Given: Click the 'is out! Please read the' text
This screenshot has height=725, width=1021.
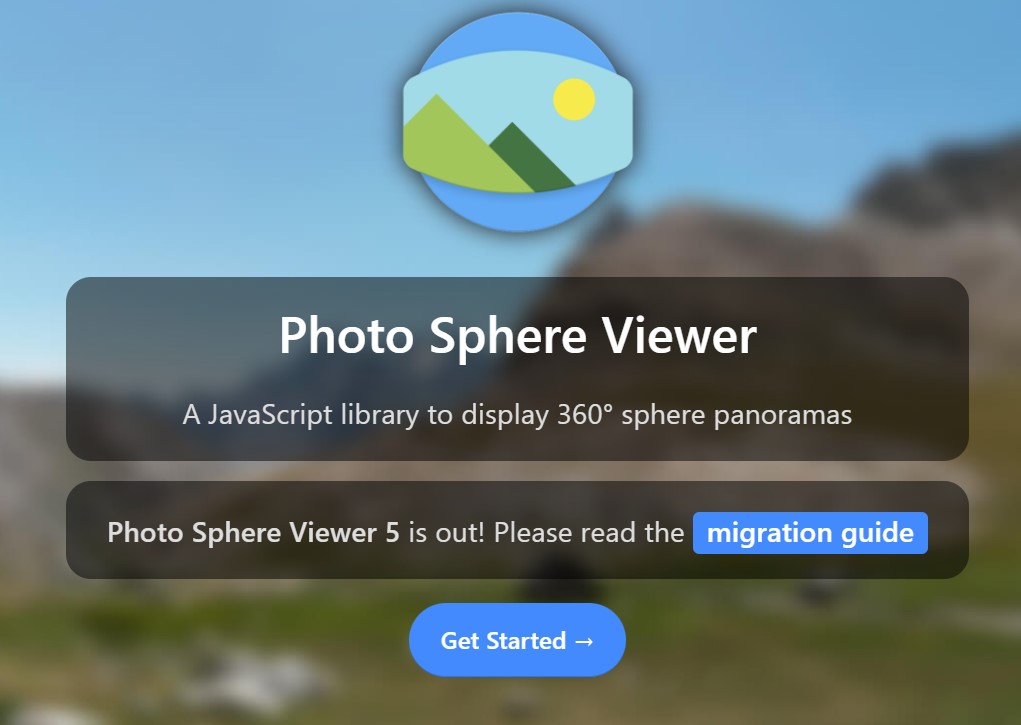Looking at the screenshot, I should [546, 533].
